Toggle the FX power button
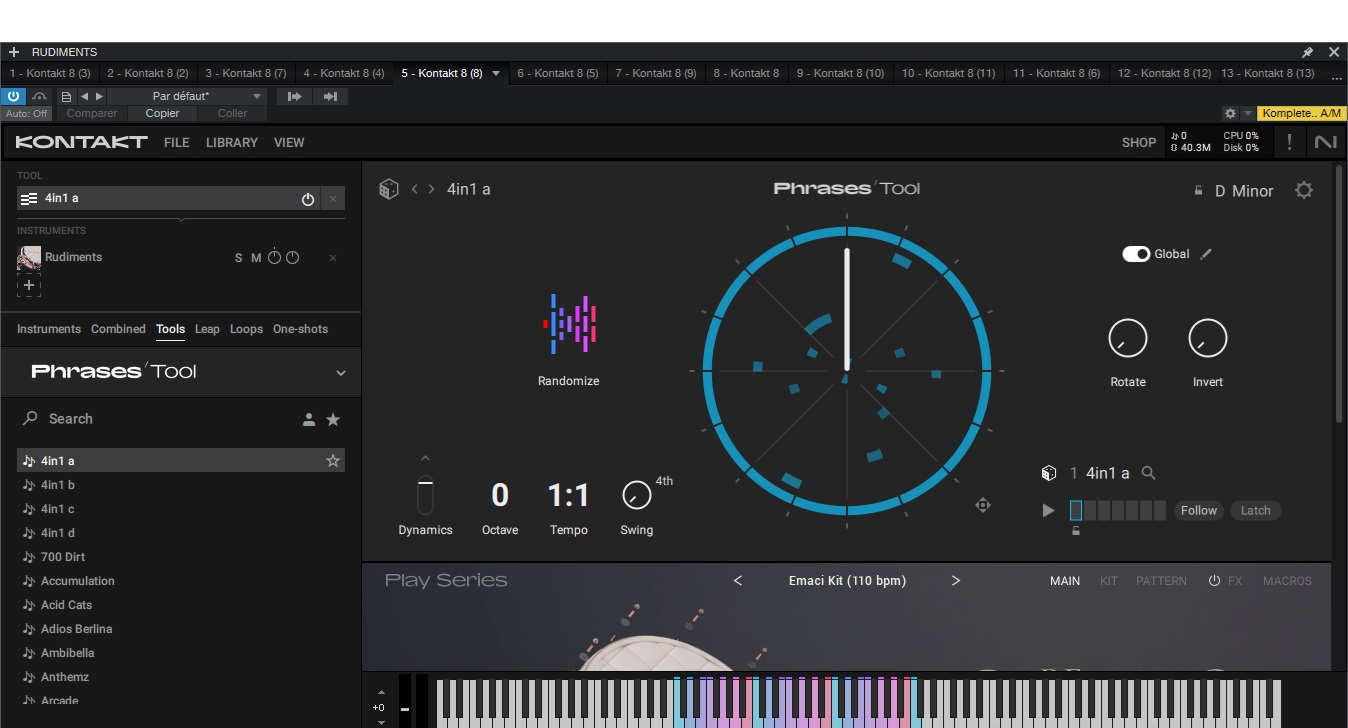 pos(1214,581)
